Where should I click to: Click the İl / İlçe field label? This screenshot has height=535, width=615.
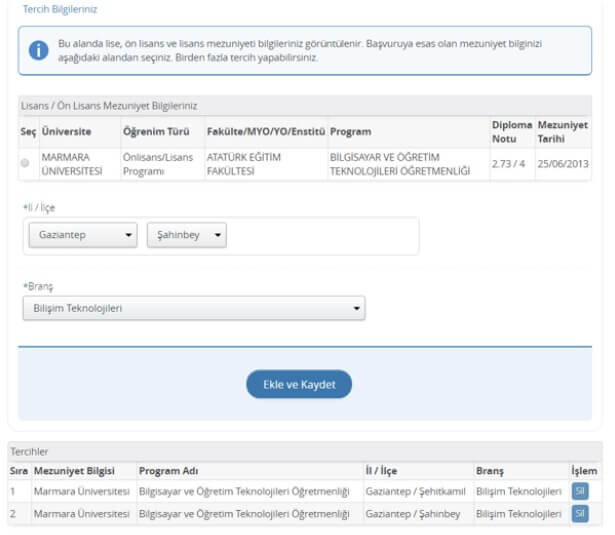(39, 207)
